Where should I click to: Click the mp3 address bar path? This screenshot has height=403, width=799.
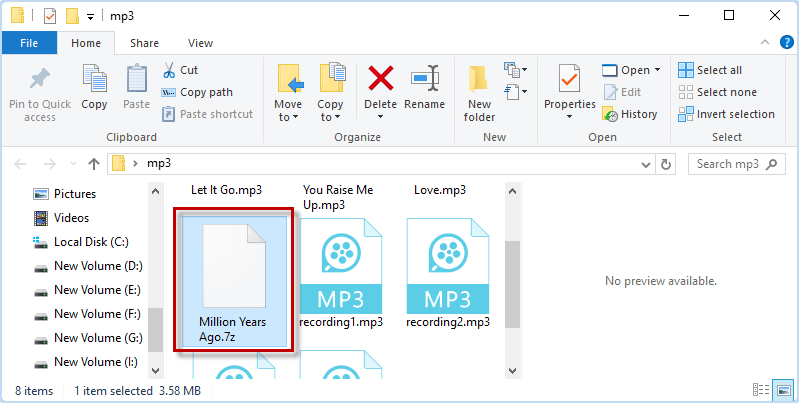(x=159, y=164)
